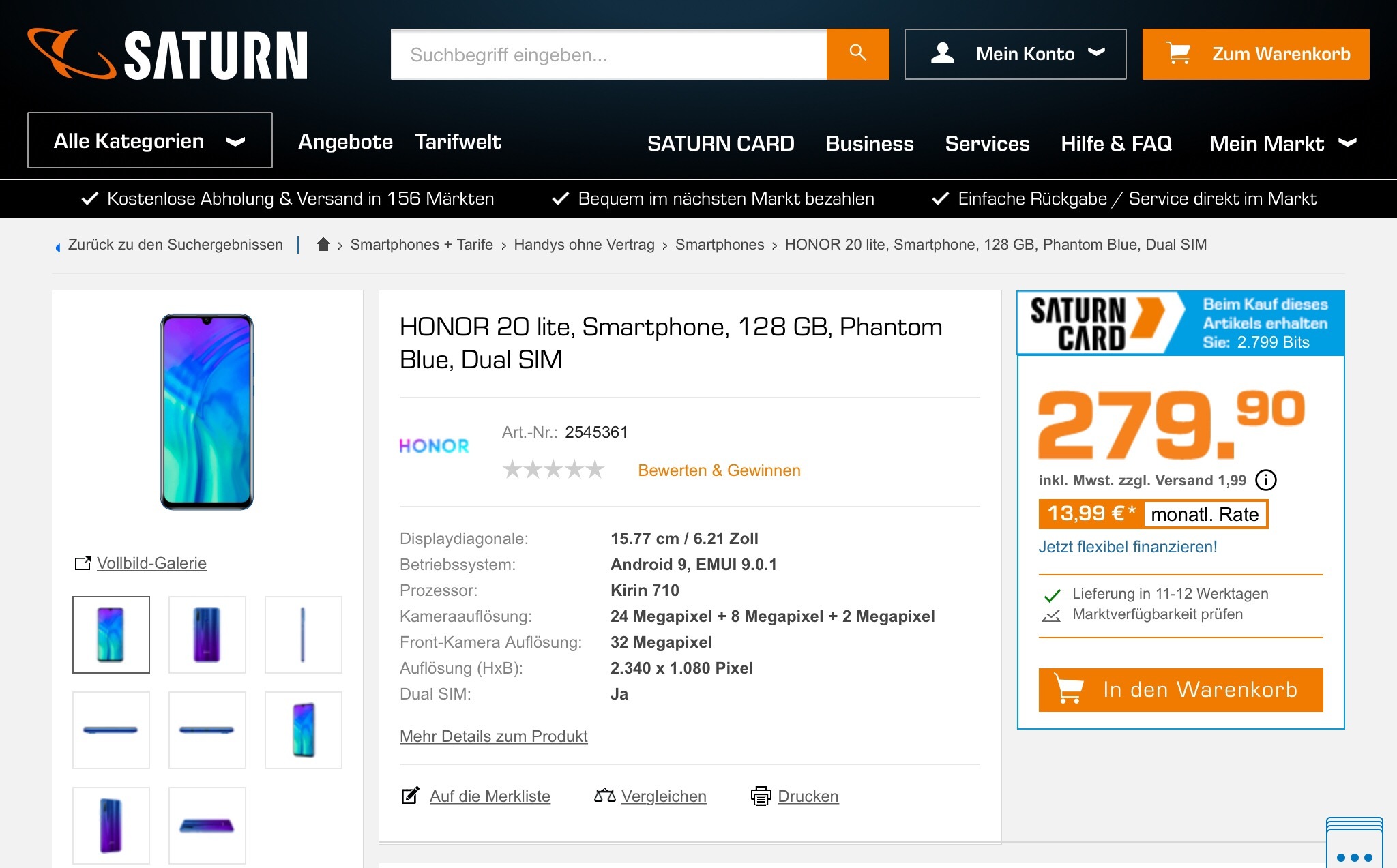Select the first front-view phone thumbnail
Viewport: 1397px width, 868px height.
coord(111,635)
